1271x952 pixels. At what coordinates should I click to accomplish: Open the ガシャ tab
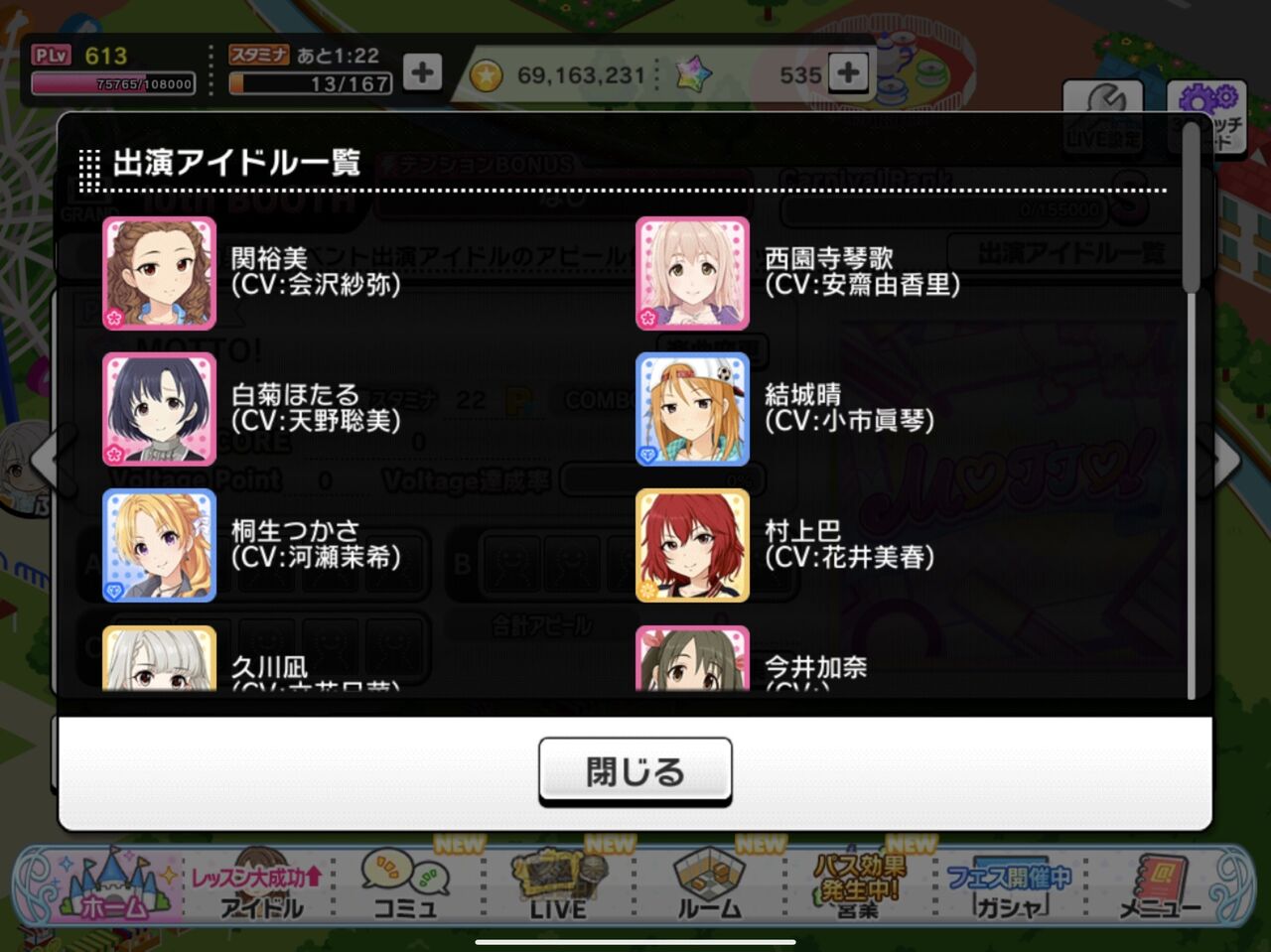1009,884
